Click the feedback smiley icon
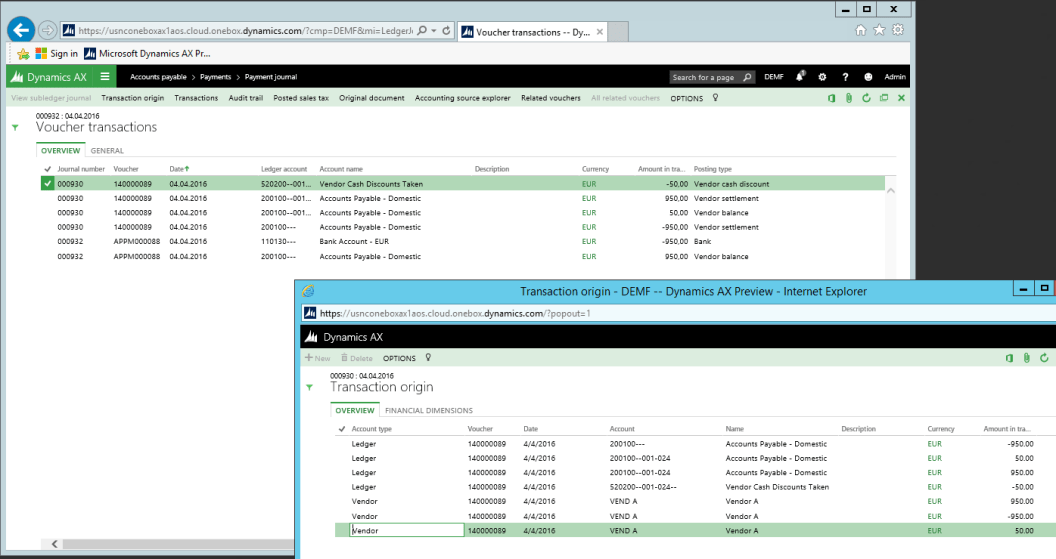1056x559 pixels. (x=868, y=77)
